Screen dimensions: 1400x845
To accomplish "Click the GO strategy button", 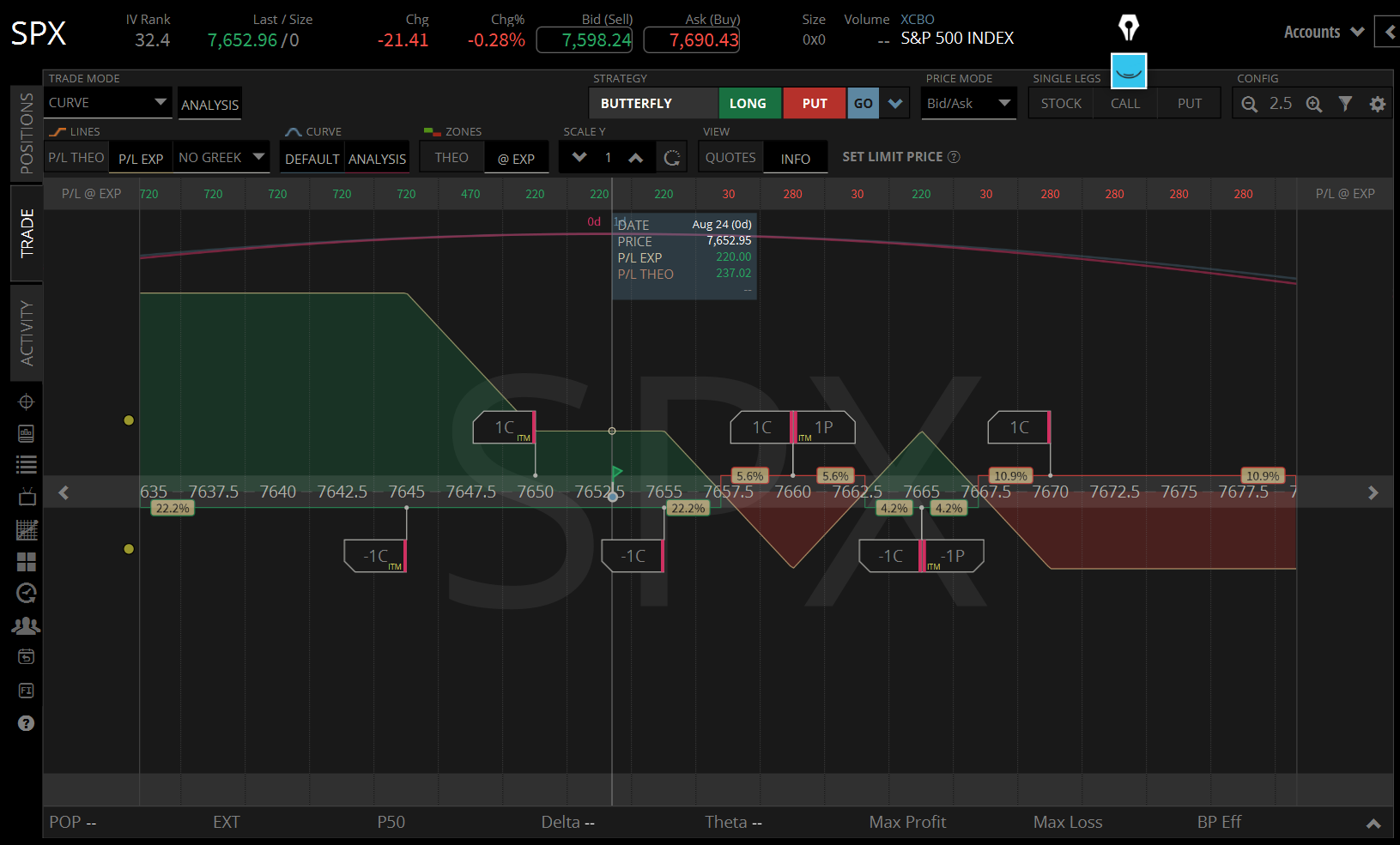I will click(864, 104).
